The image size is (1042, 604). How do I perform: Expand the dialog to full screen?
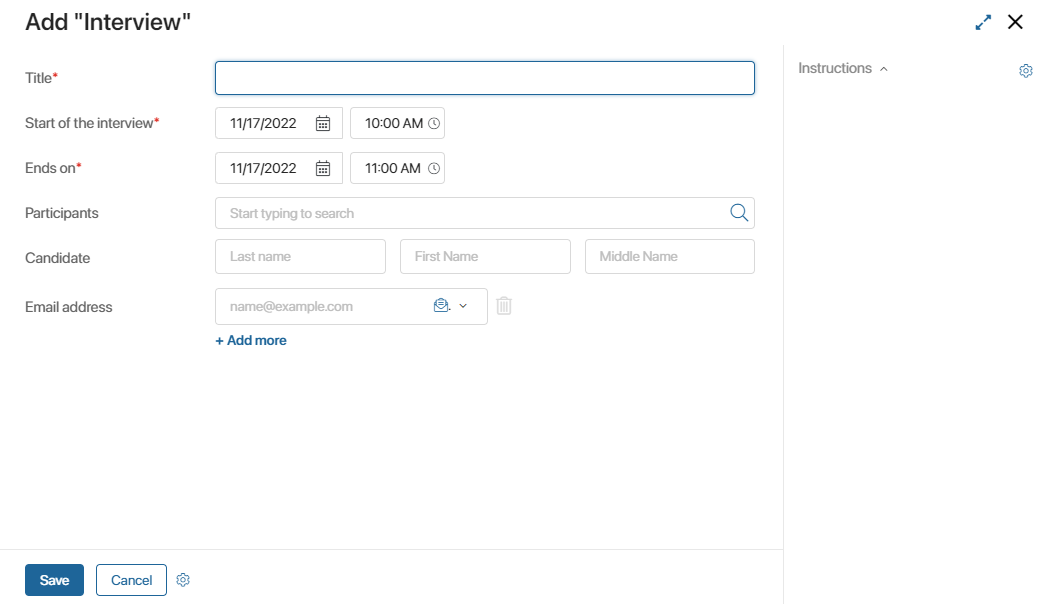coord(984,22)
